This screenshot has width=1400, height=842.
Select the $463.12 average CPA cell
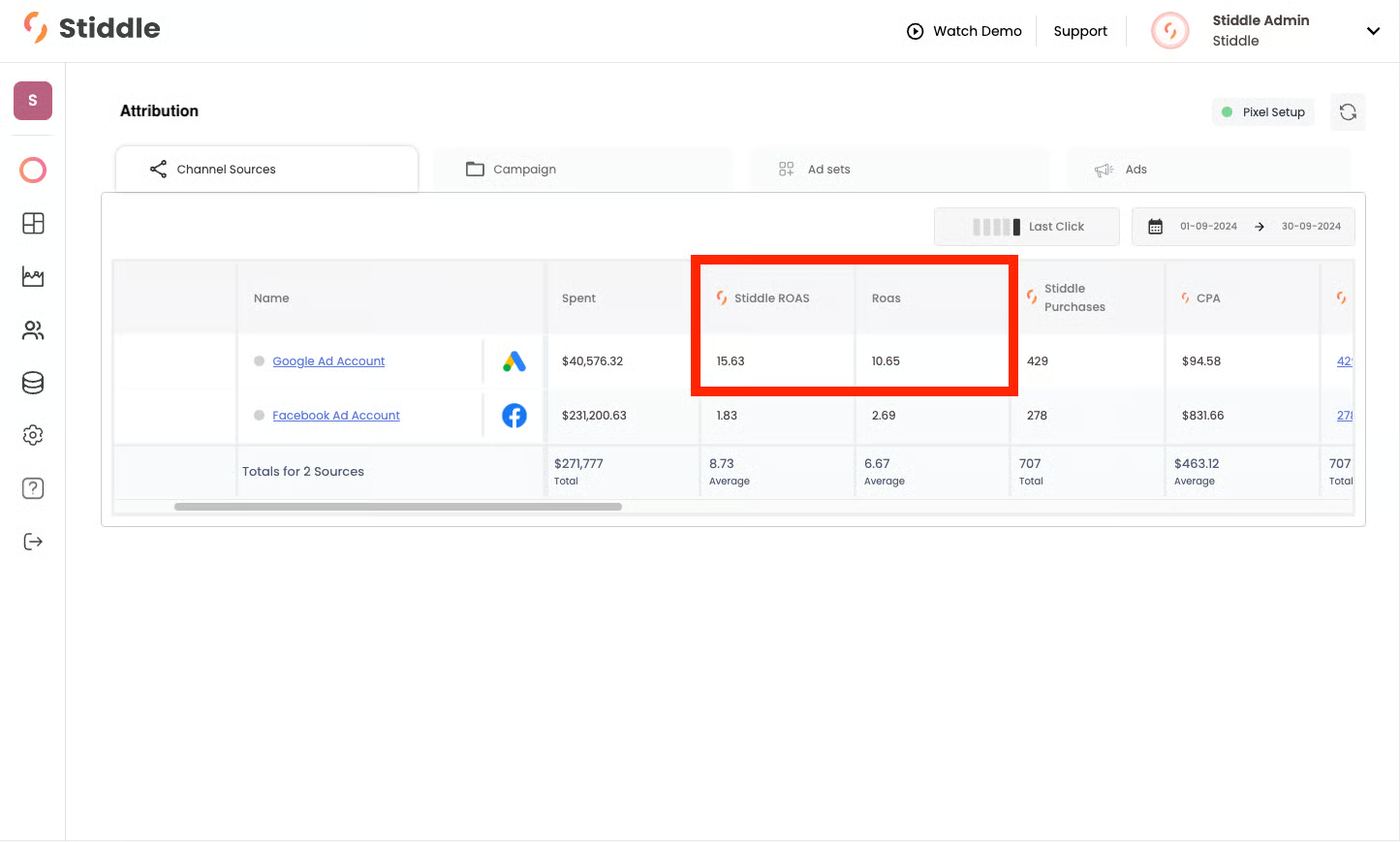click(x=1242, y=471)
